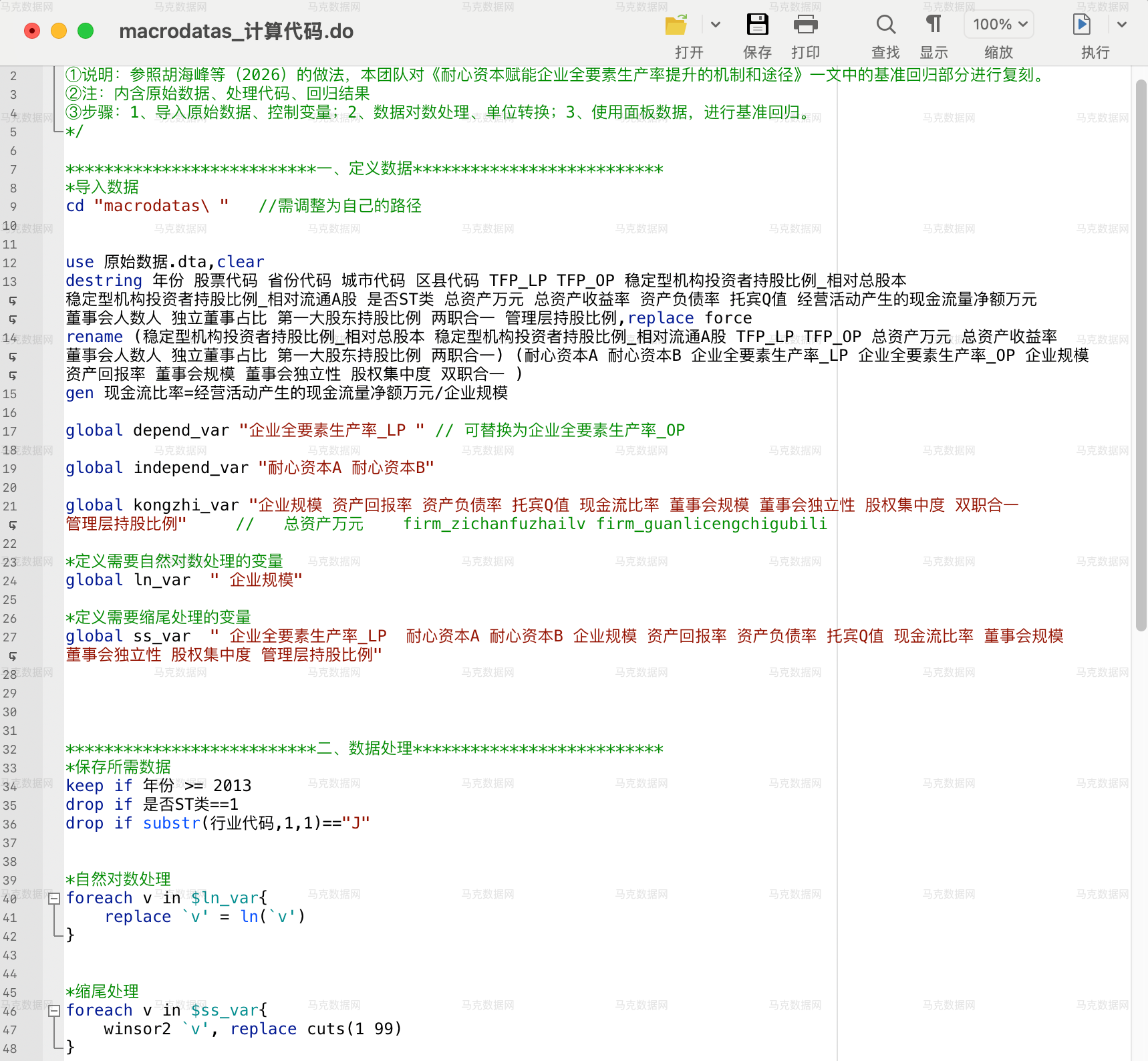
Task: Expand the Open recent-files dropdown arrow
Action: [x=716, y=25]
